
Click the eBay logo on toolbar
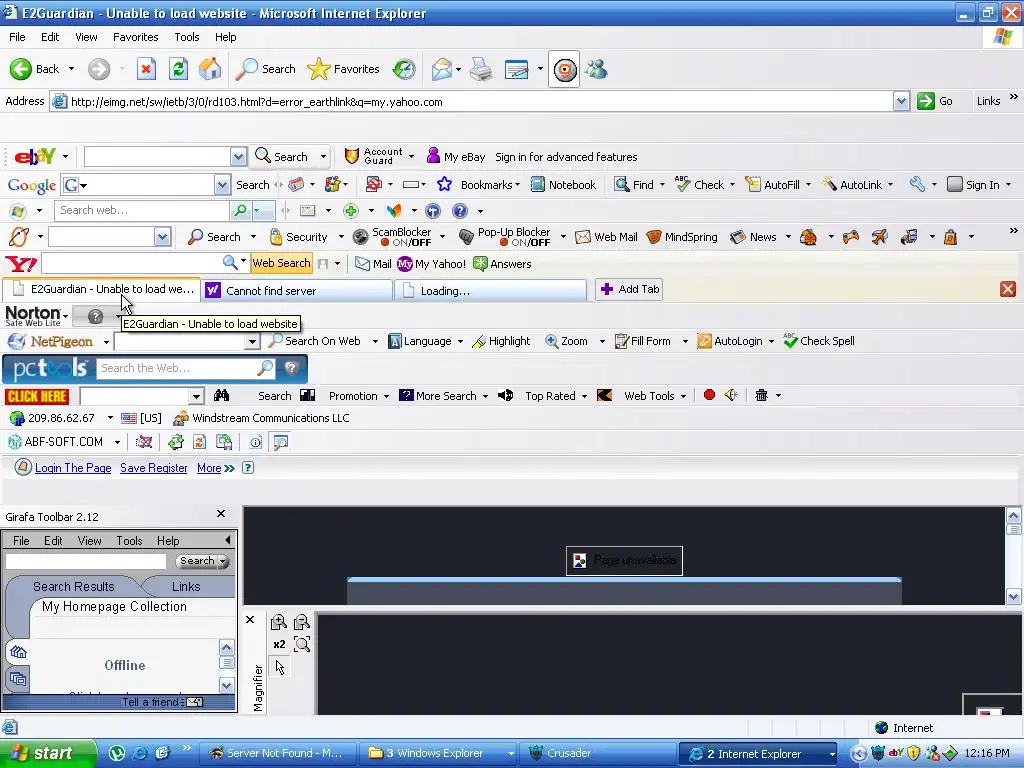click(35, 157)
